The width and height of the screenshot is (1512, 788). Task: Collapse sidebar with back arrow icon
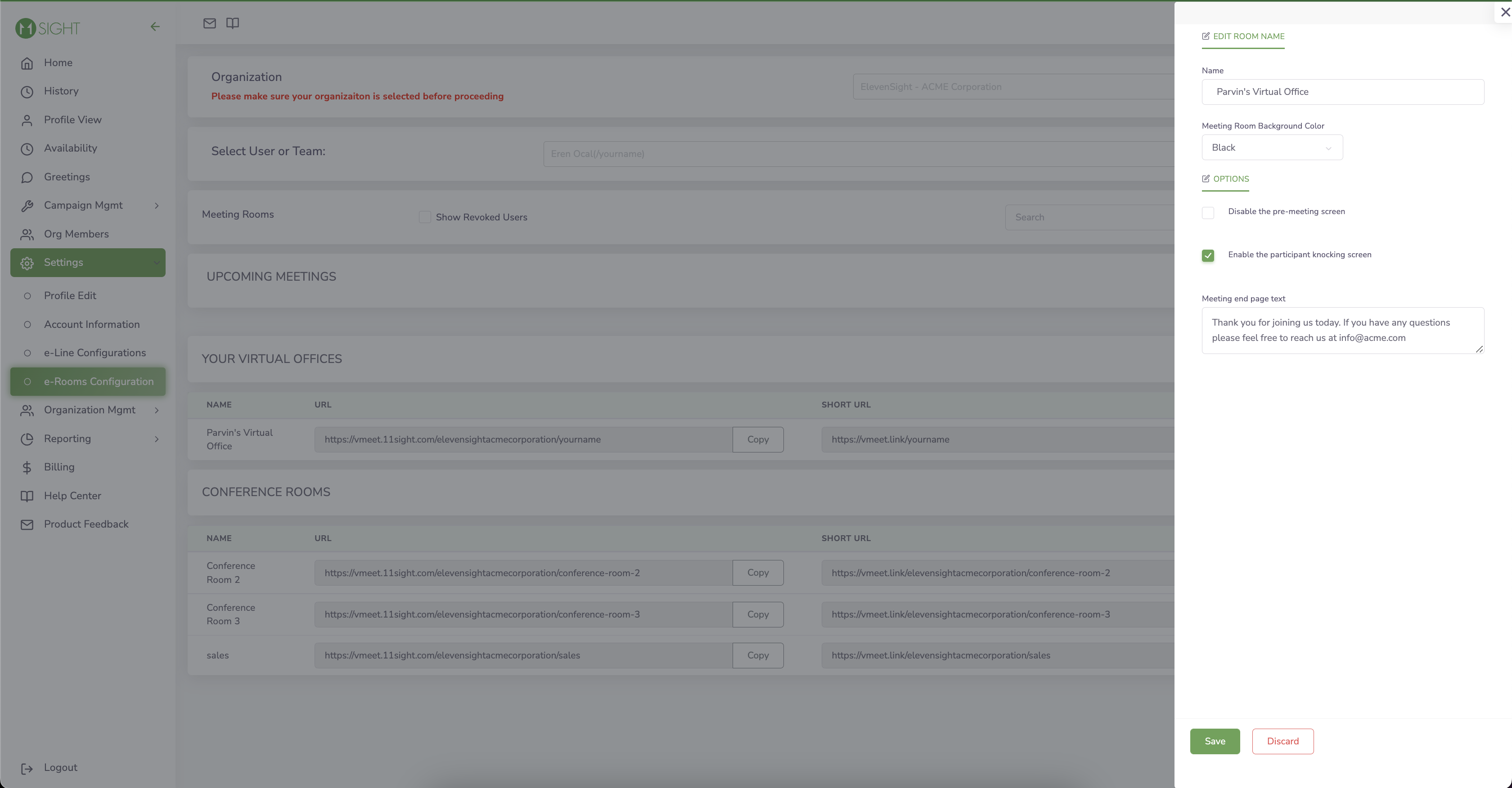coord(155,27)
